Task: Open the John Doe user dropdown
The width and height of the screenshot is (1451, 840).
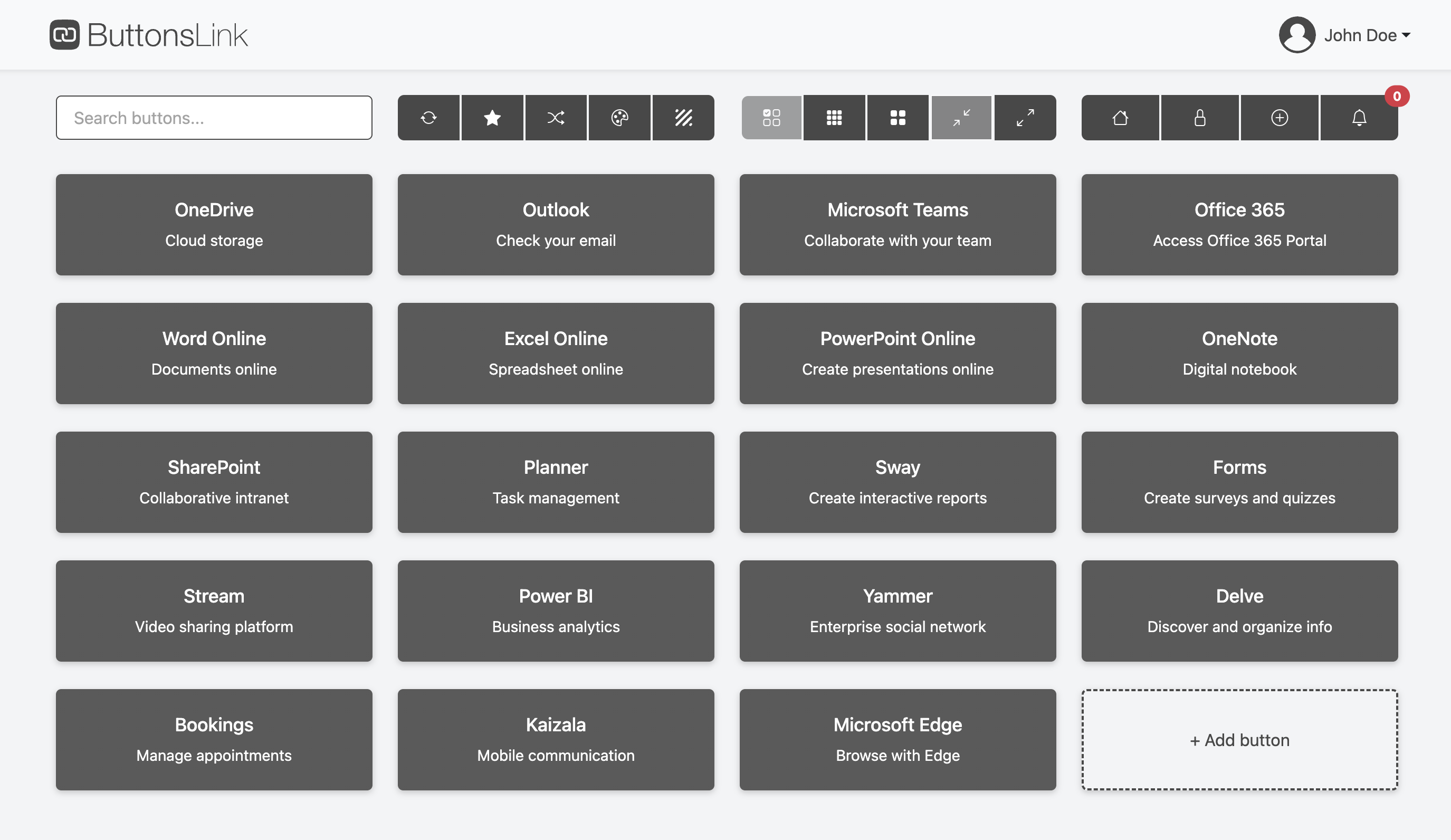Action: 1368,35
